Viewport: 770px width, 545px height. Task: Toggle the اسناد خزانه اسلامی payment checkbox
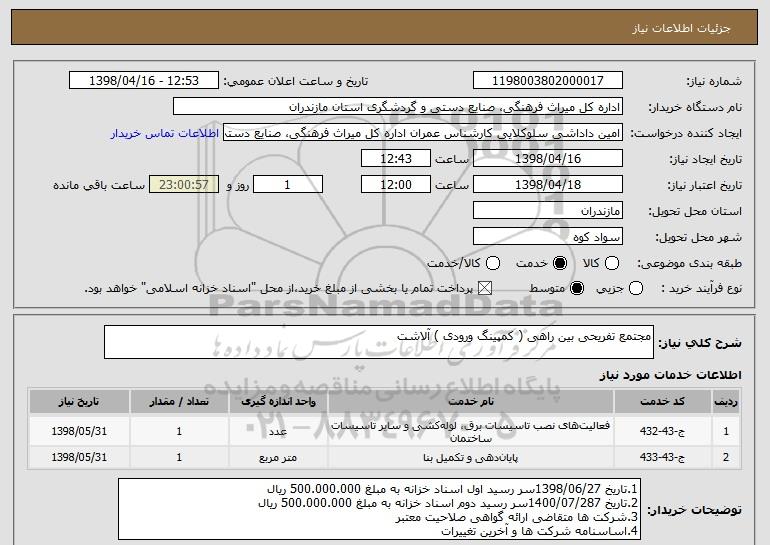coord(485,289)
